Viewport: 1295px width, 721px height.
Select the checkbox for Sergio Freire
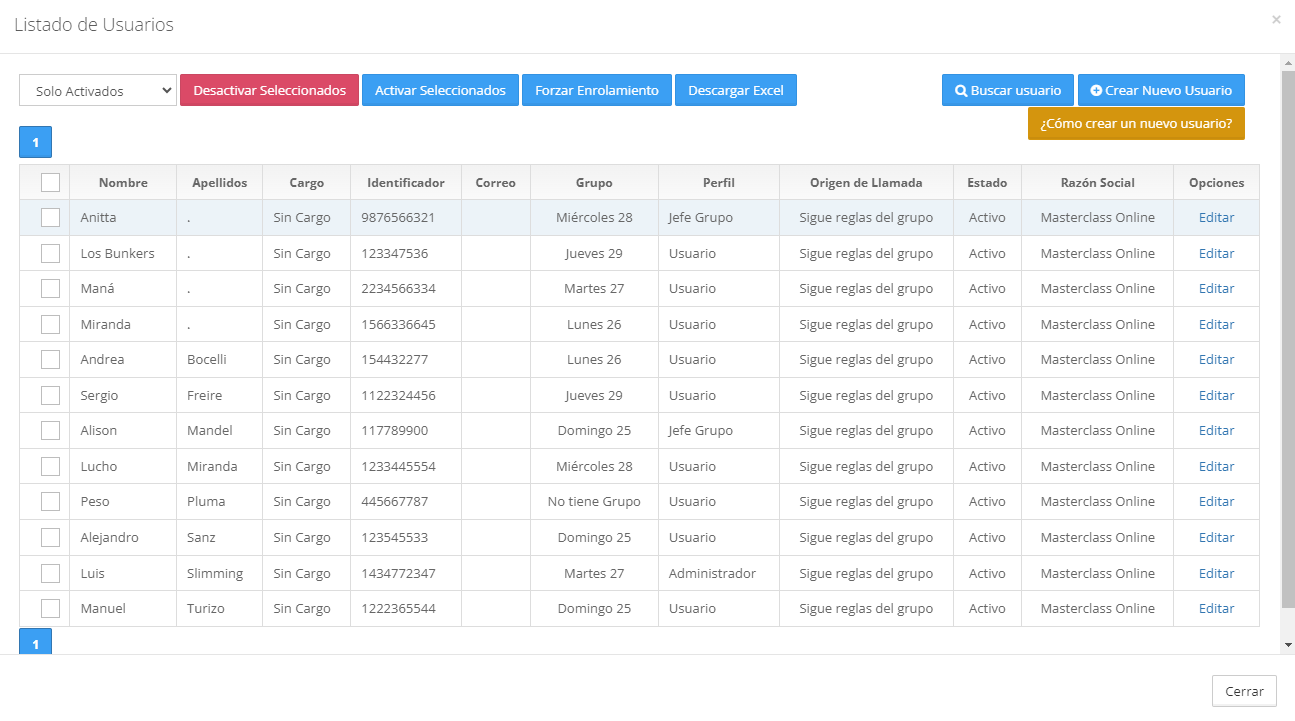(50, 396)
